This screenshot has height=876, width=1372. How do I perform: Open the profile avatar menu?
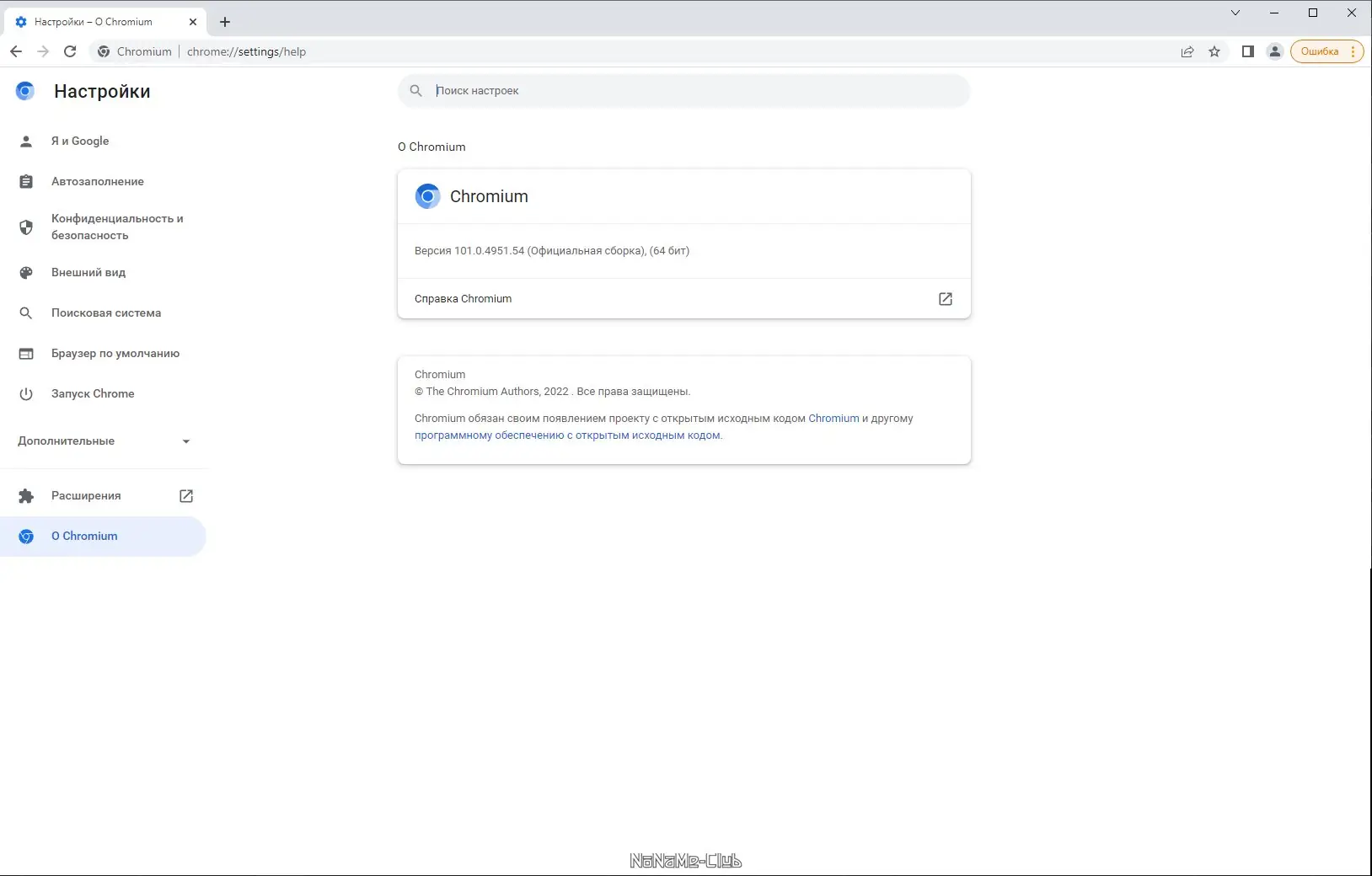(x=1275, y=51)
